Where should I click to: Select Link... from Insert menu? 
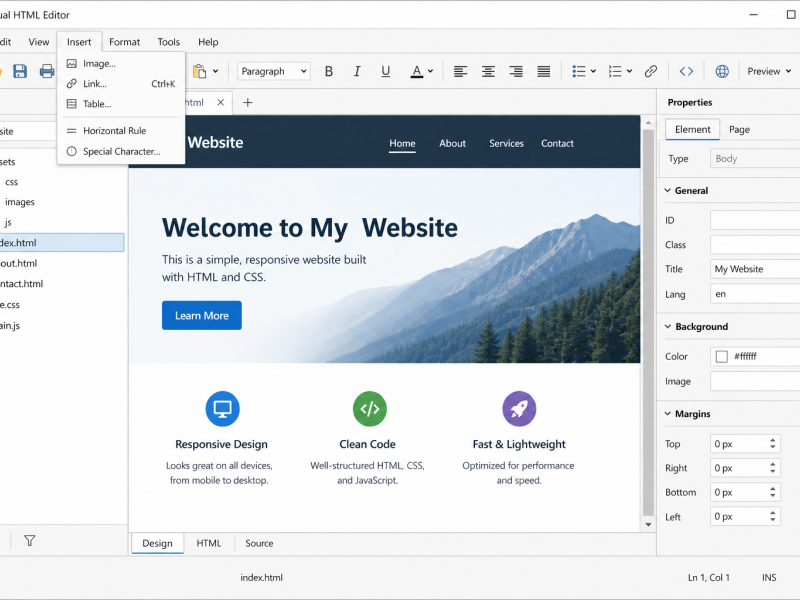(121, 84)
